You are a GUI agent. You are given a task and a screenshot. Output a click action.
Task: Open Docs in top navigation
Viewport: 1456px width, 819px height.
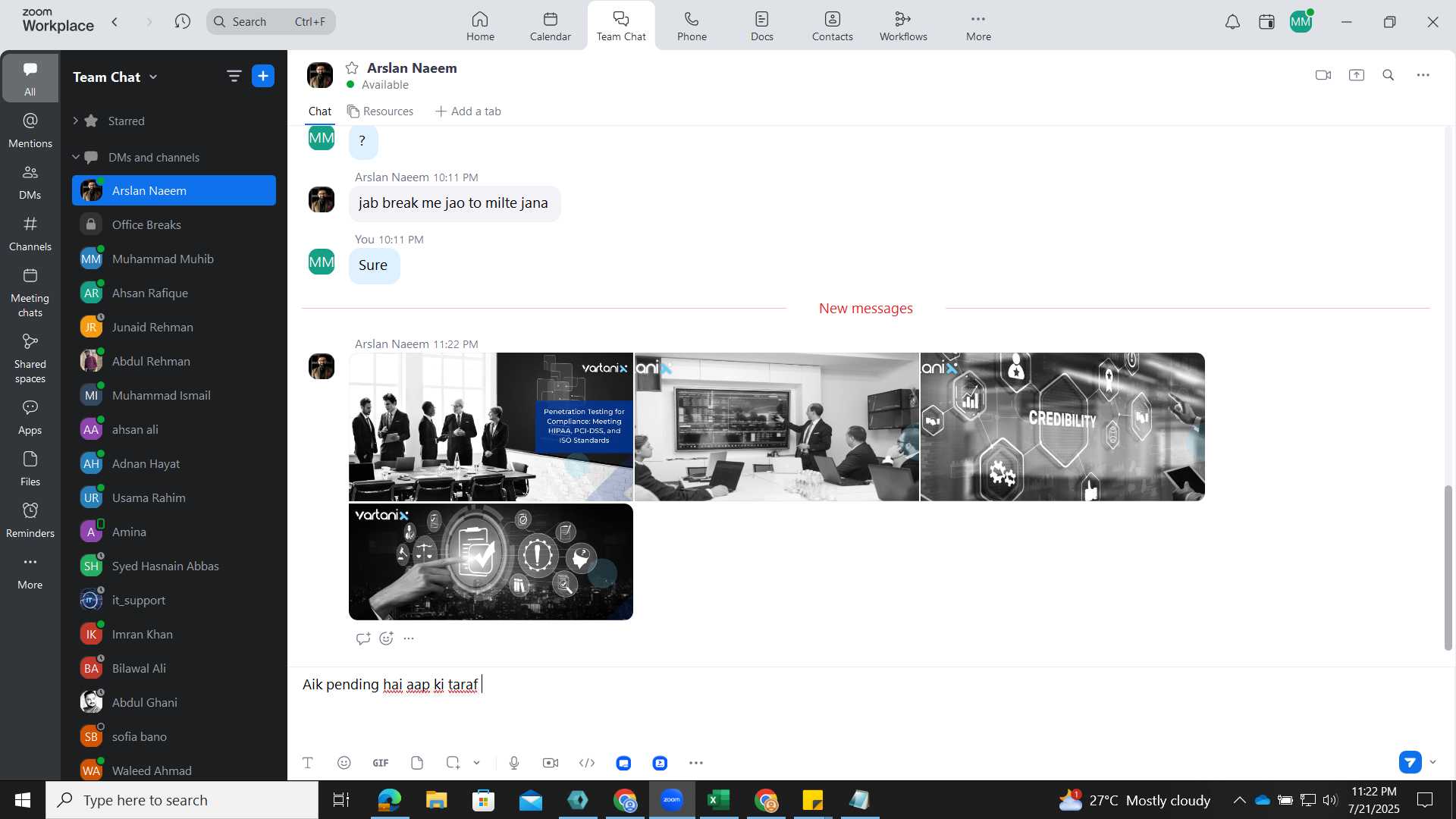pyautogui.click(x=762, y=26)
